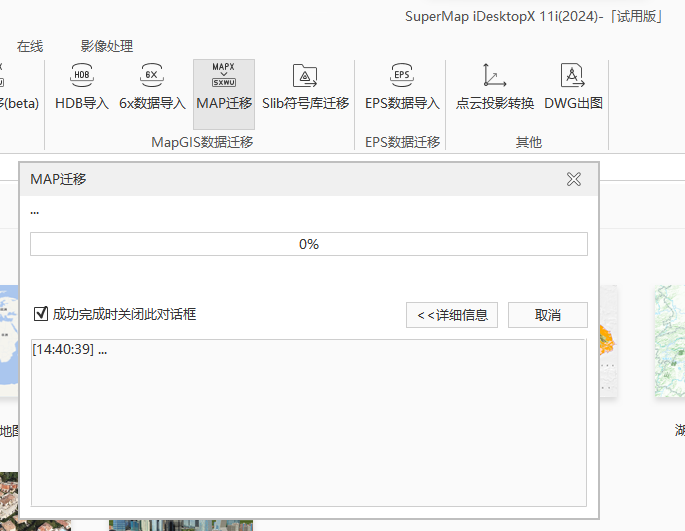Click the EPS数据迁移 group label
Image resolution: width=685 pixels, height=531 pixels.
point(402,142)
